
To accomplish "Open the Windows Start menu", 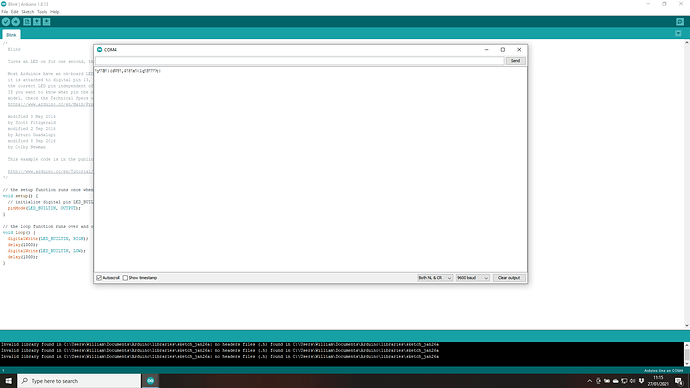I will (8, 381).
